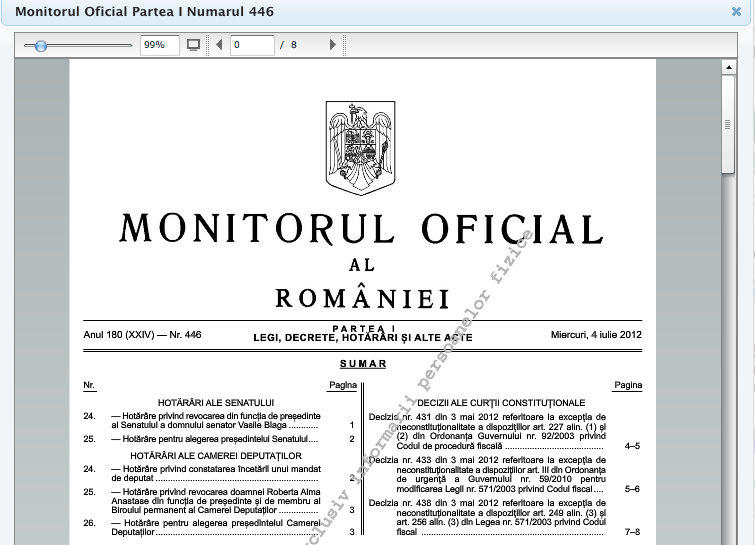The width and height of the screenshot is (755, 545).
Task: Click the 99% zoom percentage field
Action: click(160, 45)
